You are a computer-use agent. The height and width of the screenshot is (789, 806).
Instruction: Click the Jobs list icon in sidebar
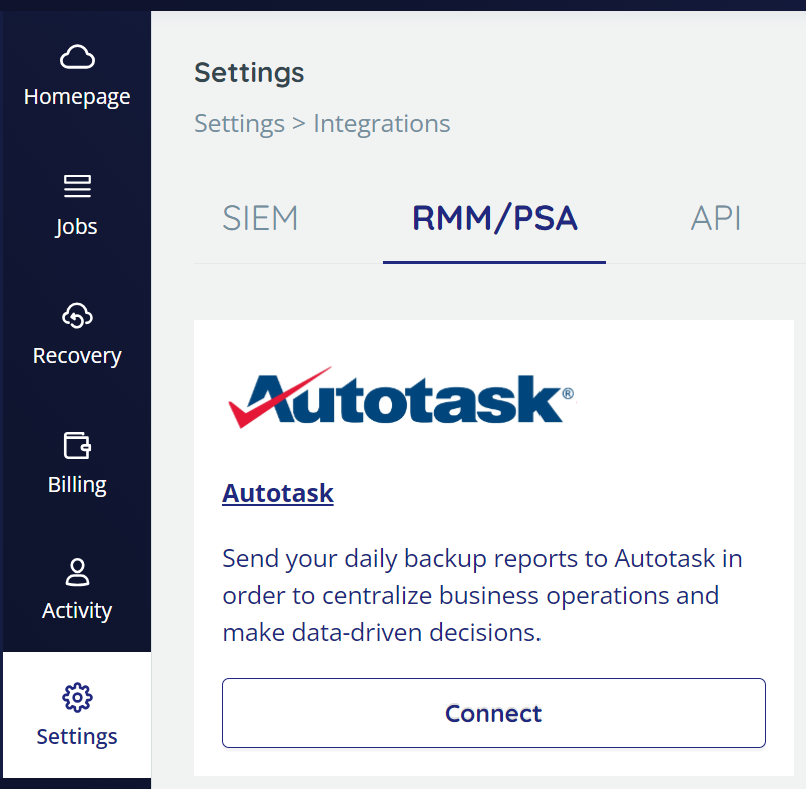coord(77,186)
